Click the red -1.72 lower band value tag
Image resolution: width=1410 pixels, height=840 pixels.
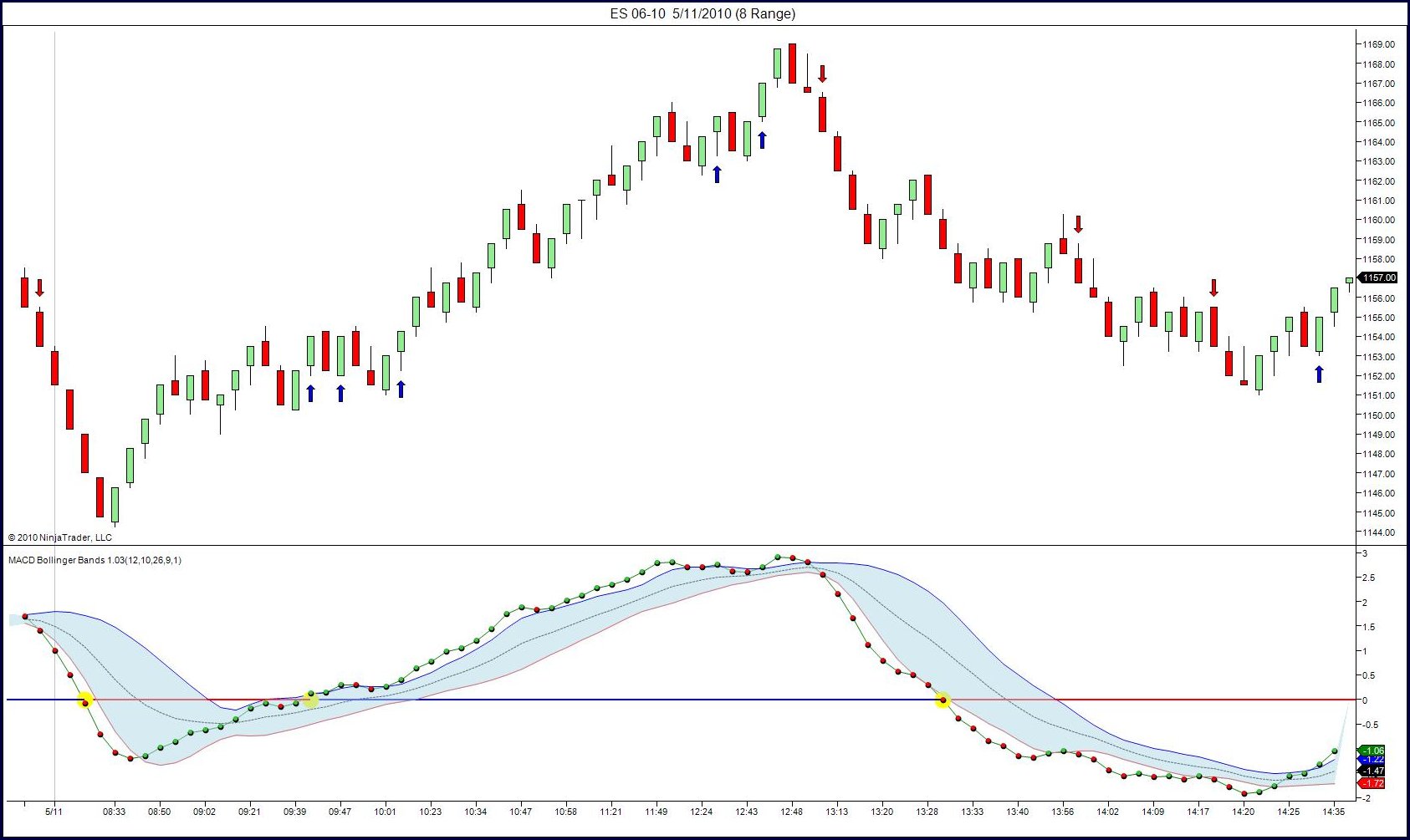[1373, 783]
